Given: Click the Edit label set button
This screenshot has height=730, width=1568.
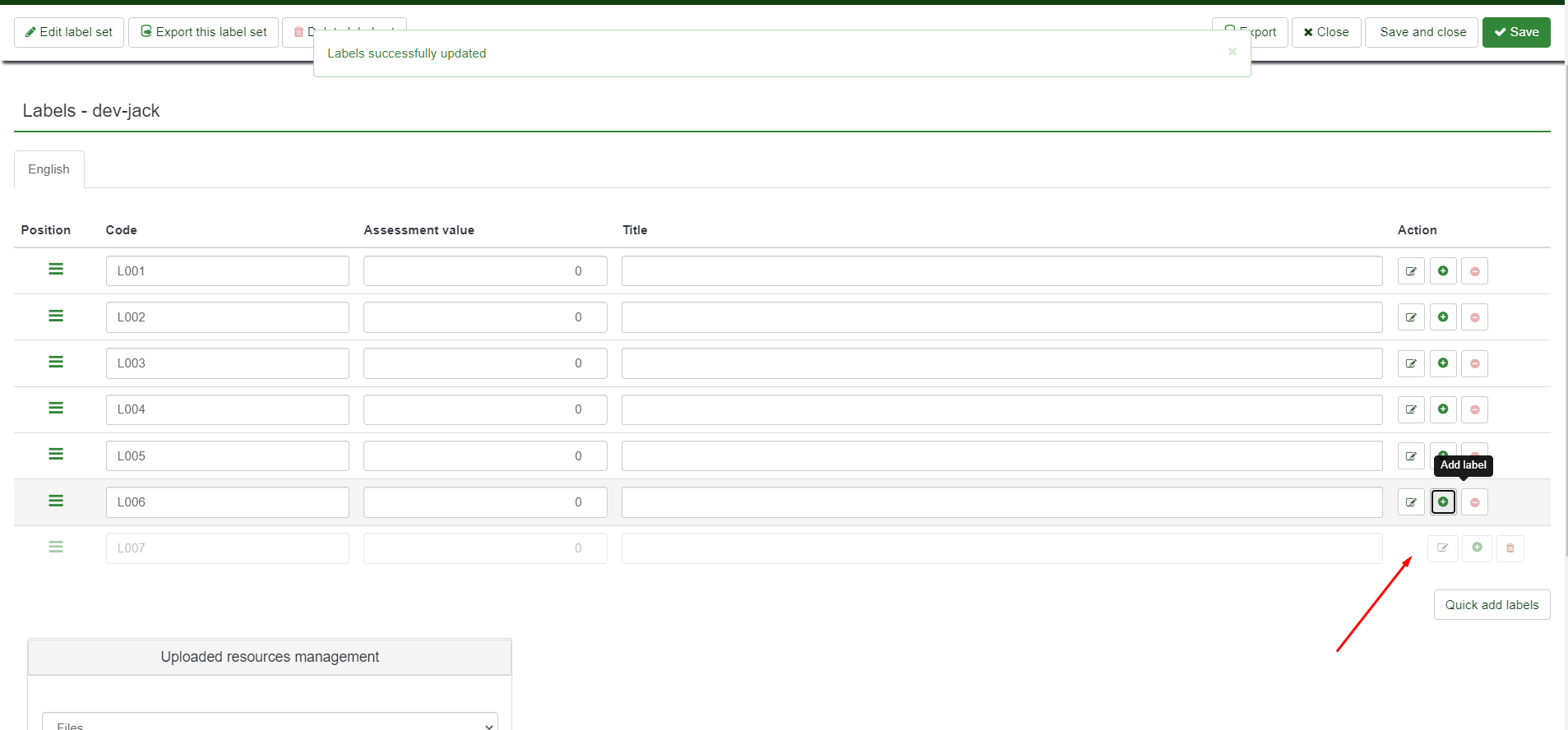Looking at the screenshot, I should [69, 32].
